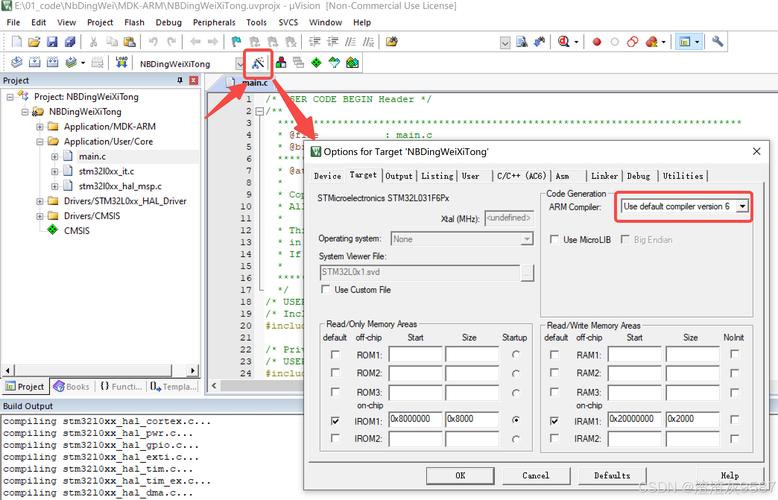This screenshot has height=500, width=778.
Task: Click the Cut scissors icon
Action: point(93,42)
